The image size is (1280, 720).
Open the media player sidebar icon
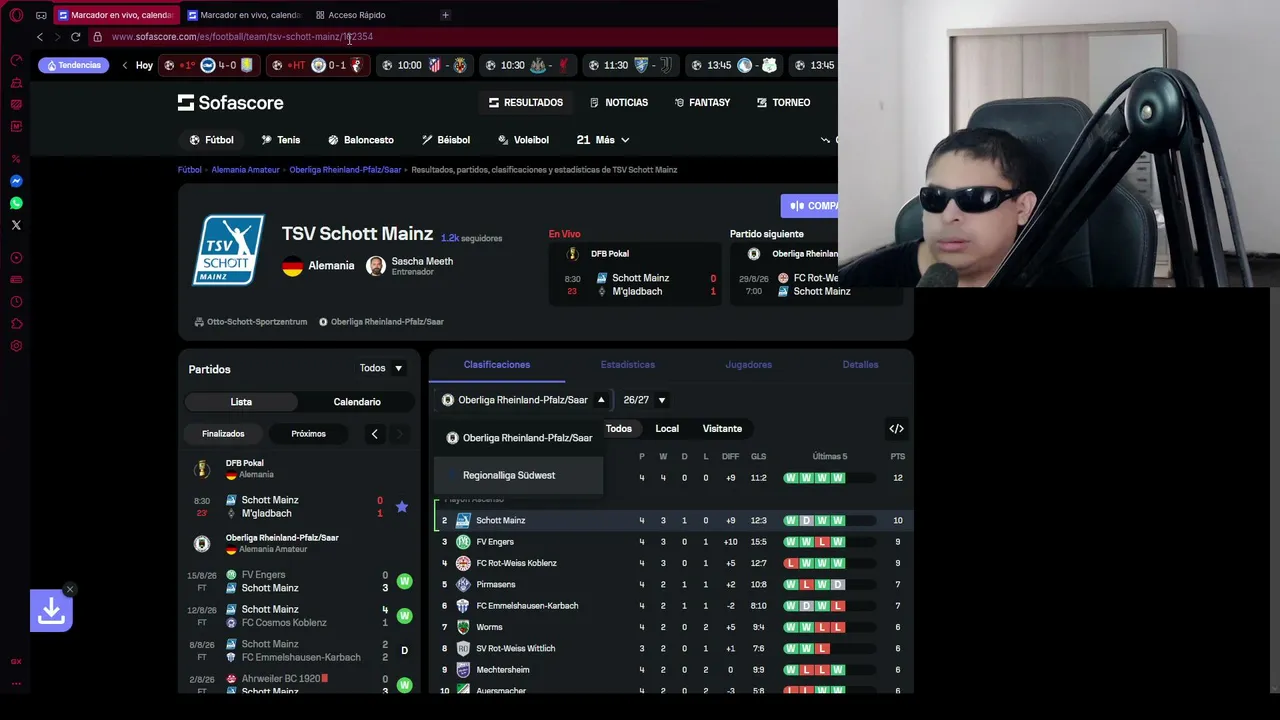click(x=16, y=258)
